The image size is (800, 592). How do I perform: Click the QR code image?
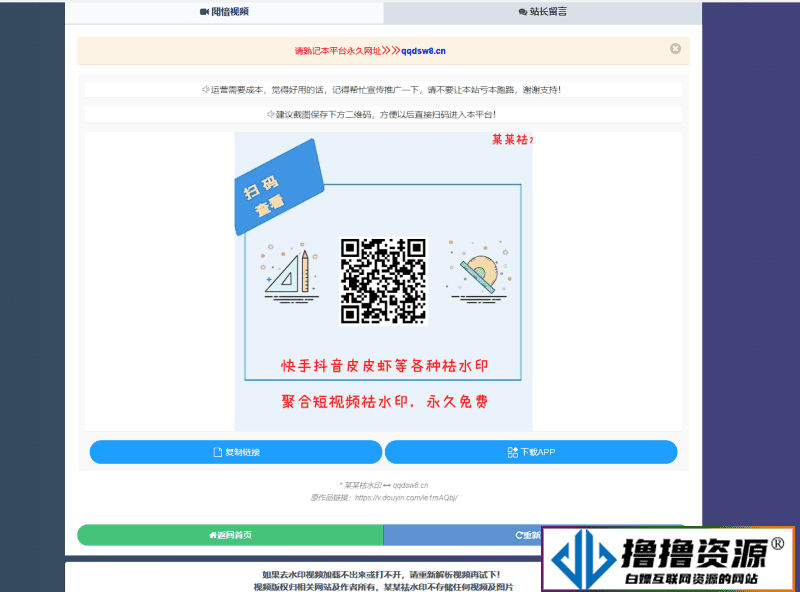coord(383,281)
